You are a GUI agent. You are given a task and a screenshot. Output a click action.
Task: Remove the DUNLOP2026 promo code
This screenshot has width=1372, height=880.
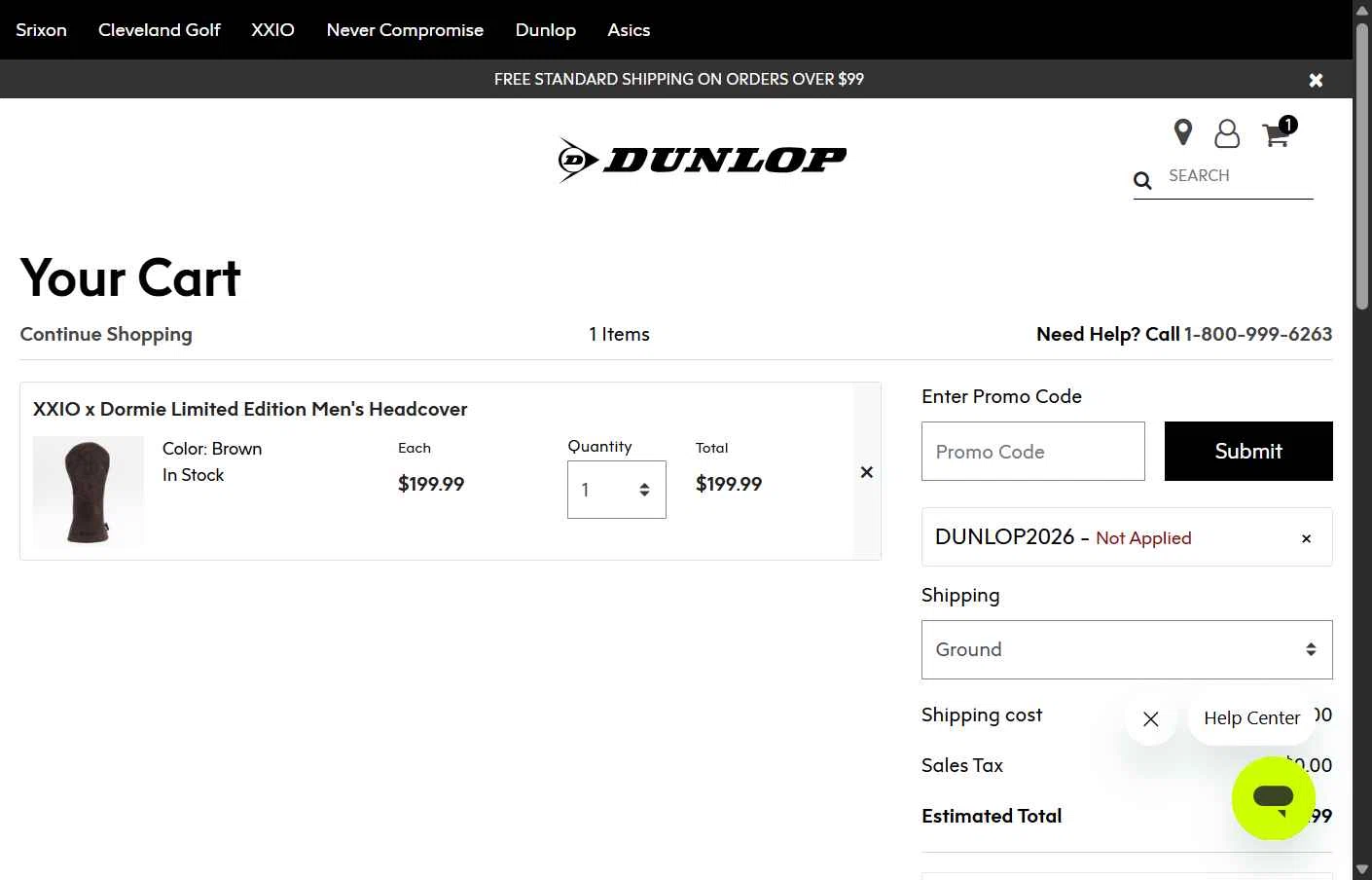point(1307,538)
